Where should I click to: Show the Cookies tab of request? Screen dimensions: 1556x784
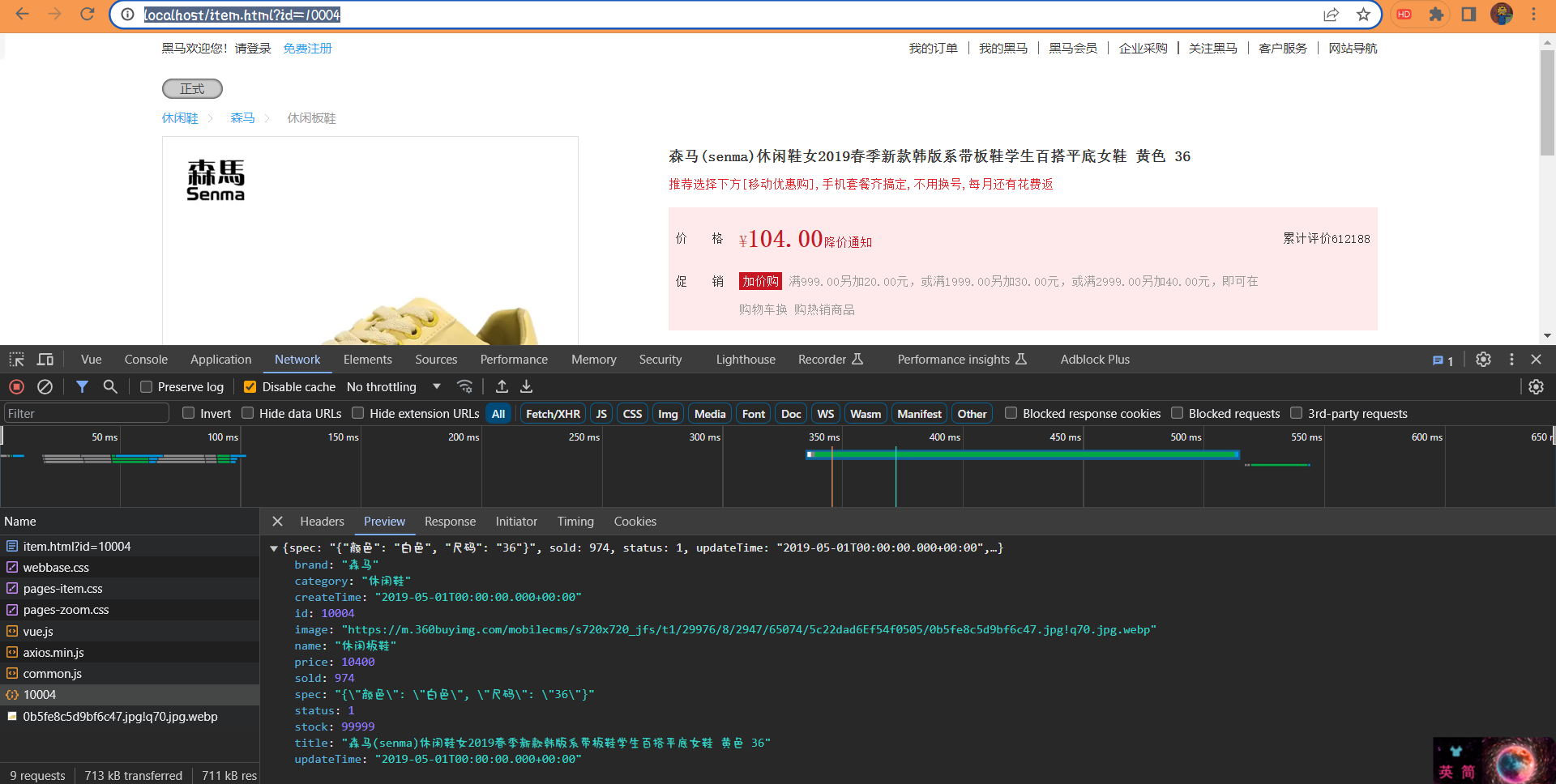(x=635, y=522)
